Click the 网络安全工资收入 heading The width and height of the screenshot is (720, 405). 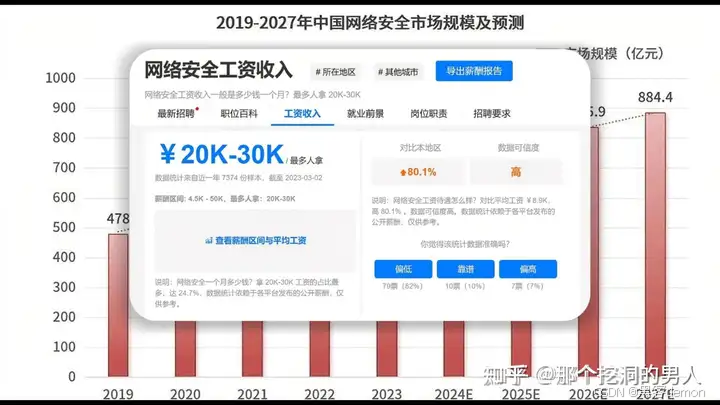(x=219, y=70)
